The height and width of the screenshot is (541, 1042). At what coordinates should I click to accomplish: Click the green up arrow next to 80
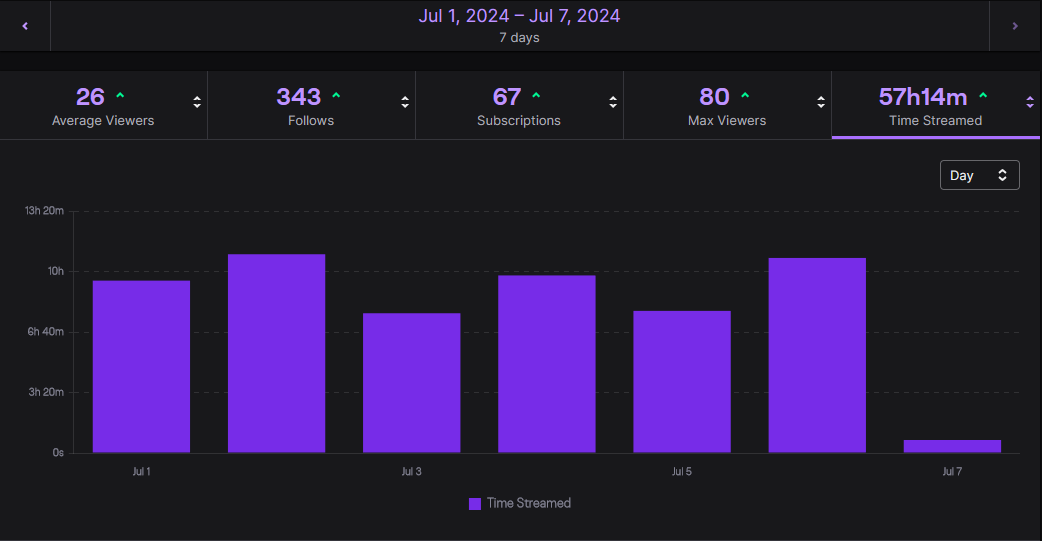tap(745, 96)
